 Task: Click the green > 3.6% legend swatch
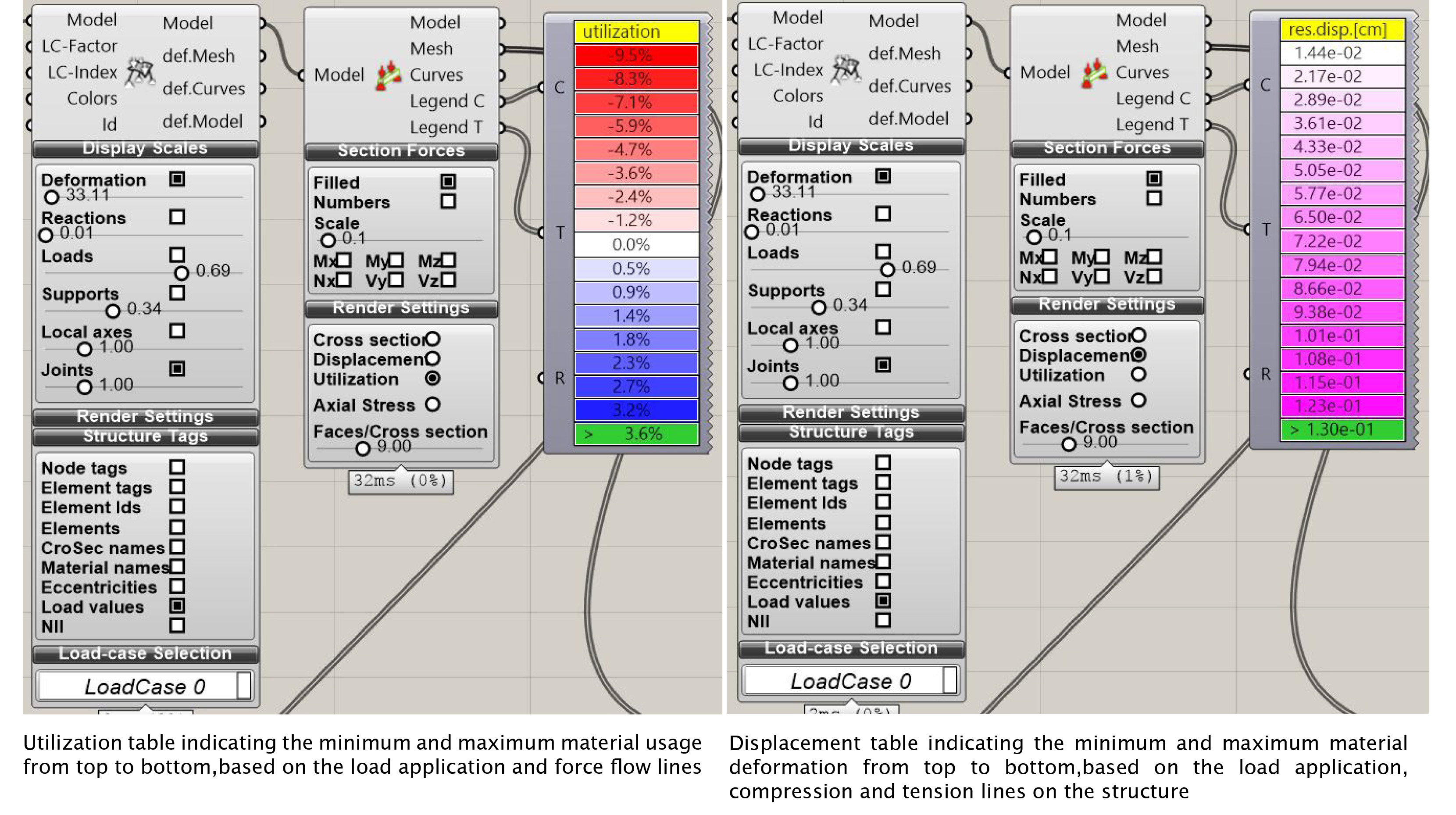(x=636, y=434)
